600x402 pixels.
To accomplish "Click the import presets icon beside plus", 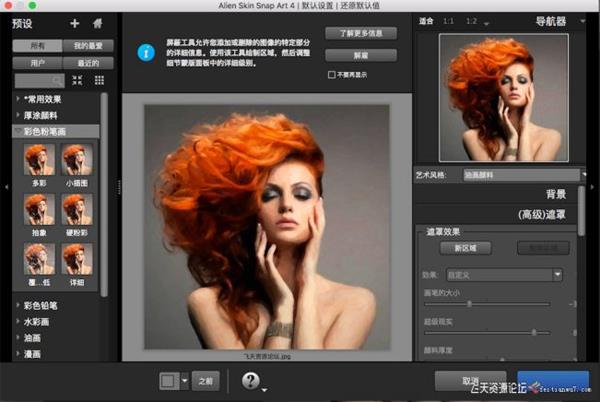I will point(97,23).
